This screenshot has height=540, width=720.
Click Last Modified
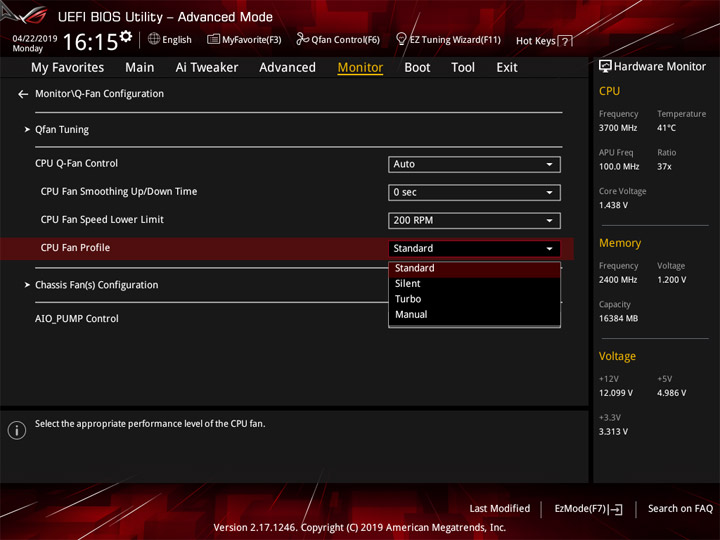click(500, 508)
